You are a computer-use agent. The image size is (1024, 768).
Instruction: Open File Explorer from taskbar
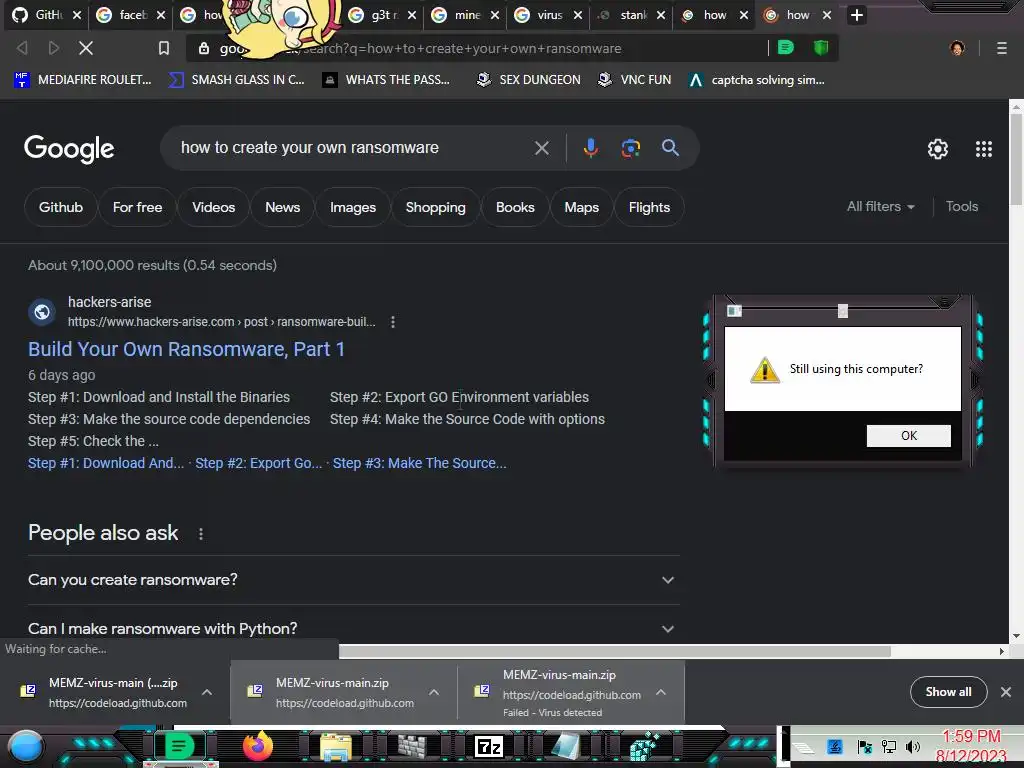(336, 747)
